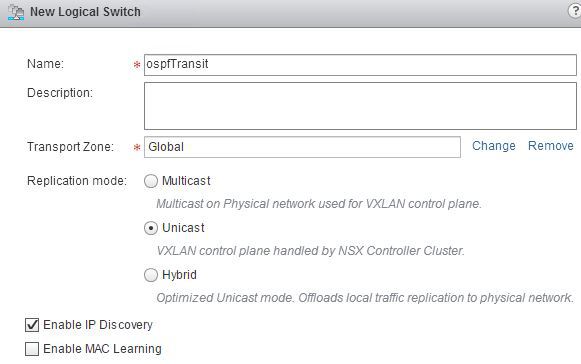Select the Unicast replication mode radio button
This screenshot has width=581, height=364.
[x=151, y=228]
